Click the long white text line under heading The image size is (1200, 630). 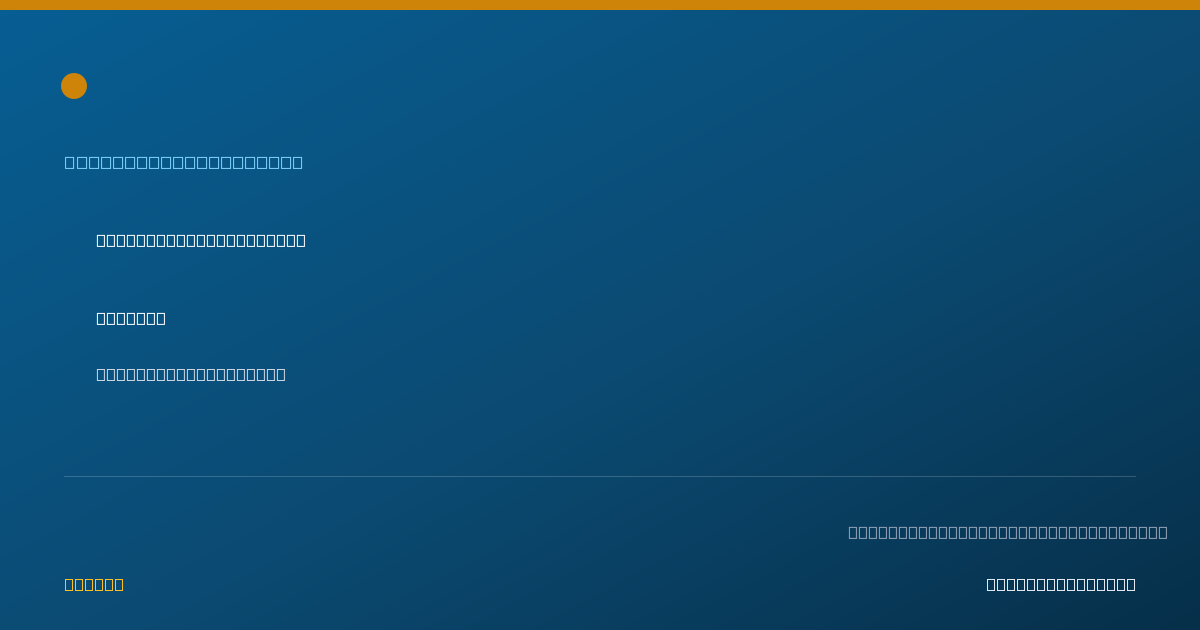click(x=201, y=240)
